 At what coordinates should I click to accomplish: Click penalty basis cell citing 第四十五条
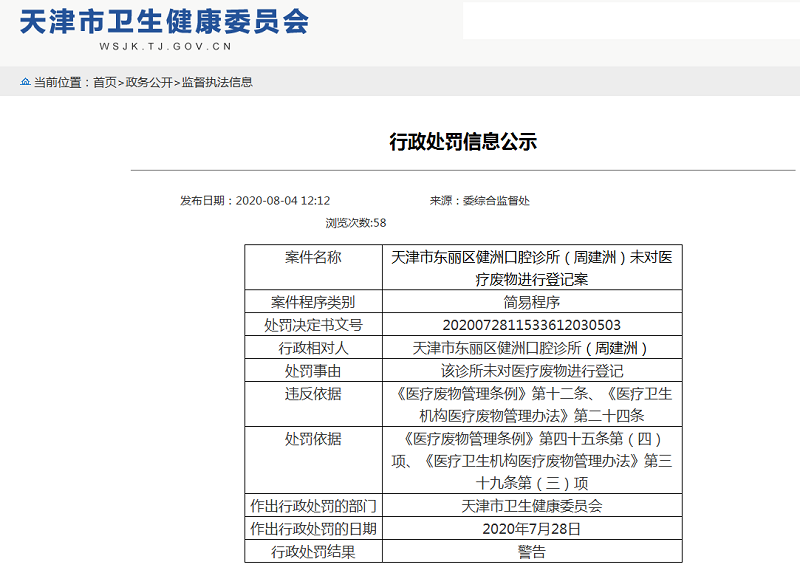[532, 460]
